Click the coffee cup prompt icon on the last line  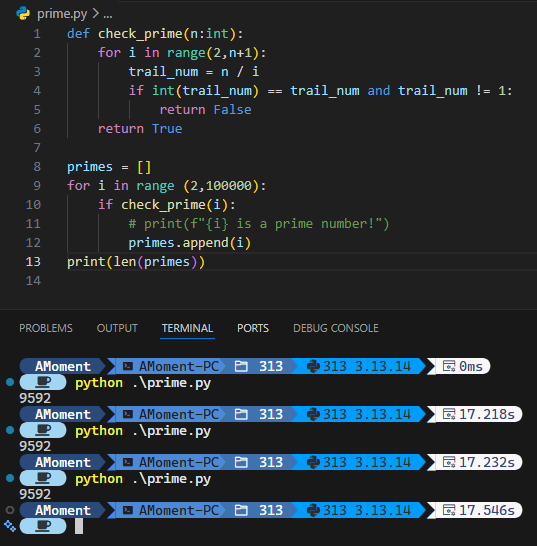tap(43, 526)
